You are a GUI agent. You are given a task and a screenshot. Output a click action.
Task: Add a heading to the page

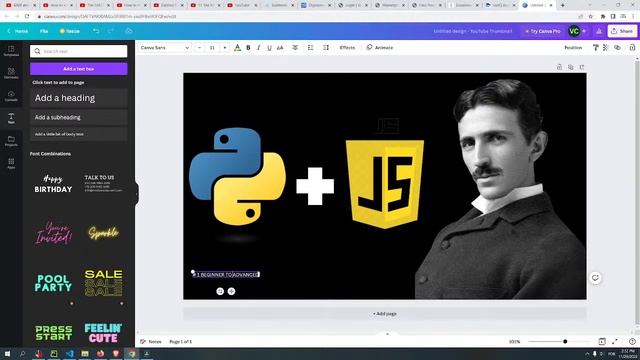click(x=79, y=98)
